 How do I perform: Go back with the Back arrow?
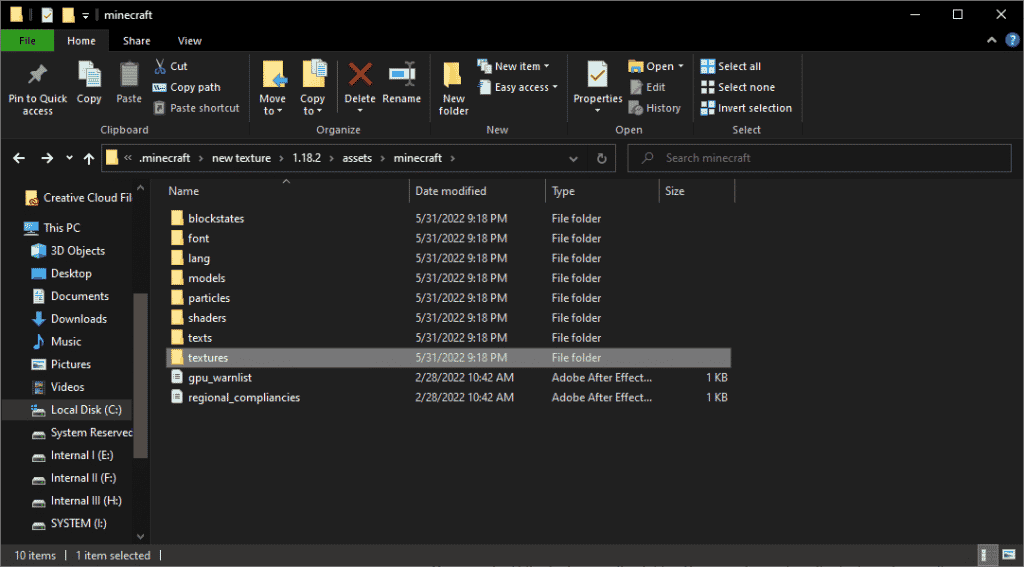(x=19, y=158)
